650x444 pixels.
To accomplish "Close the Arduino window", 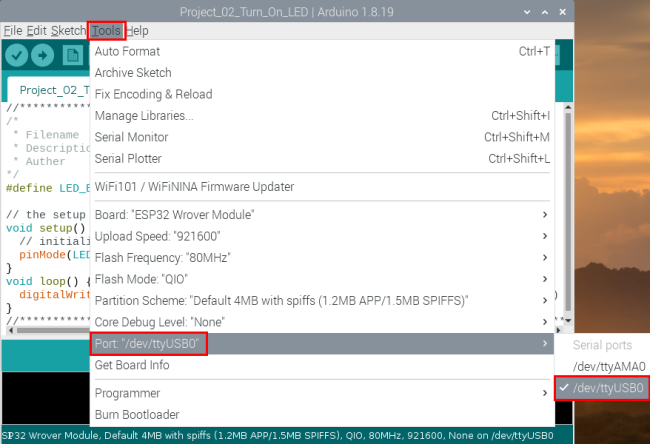I will coord(563,12).
